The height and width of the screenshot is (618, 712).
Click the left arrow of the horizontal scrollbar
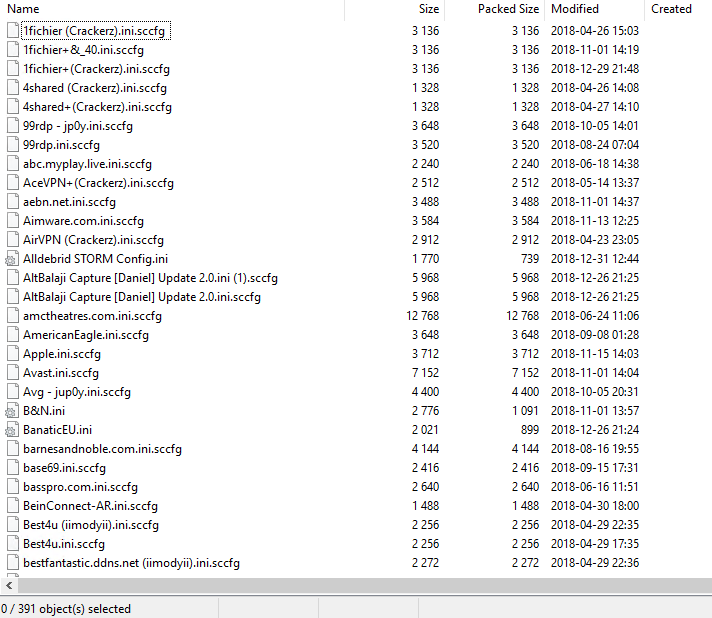click(9, 585)
